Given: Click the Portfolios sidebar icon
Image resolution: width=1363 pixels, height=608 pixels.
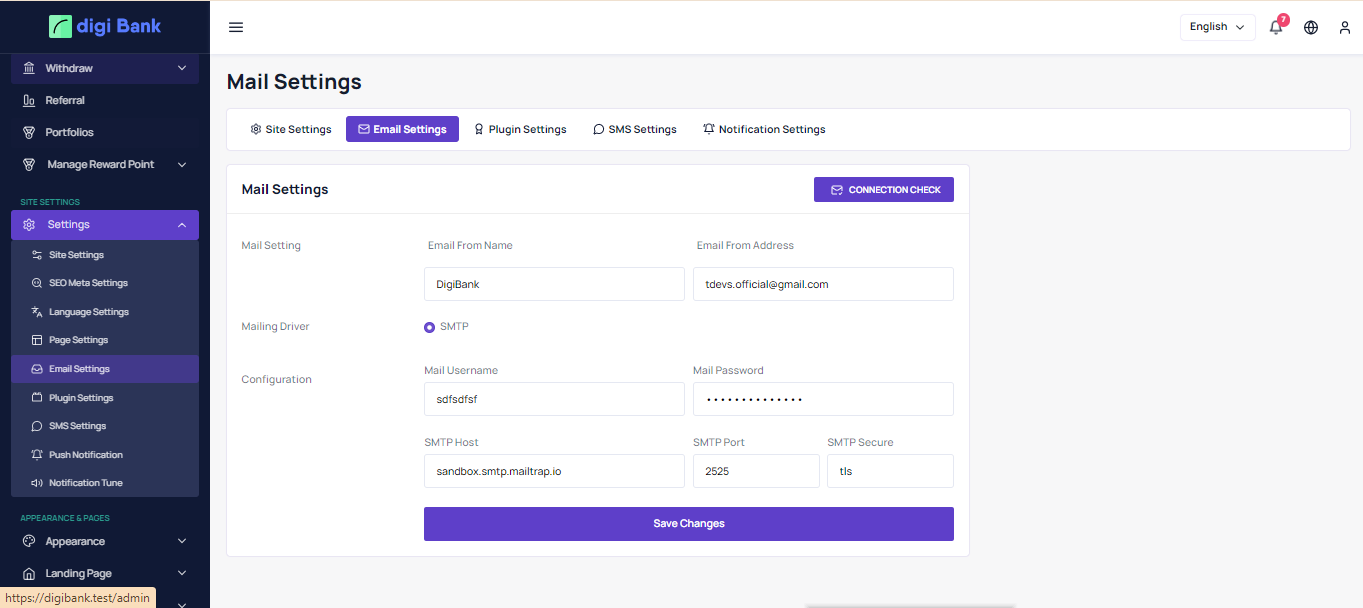Looking at the screenshot, I should [x=29, y=133].
